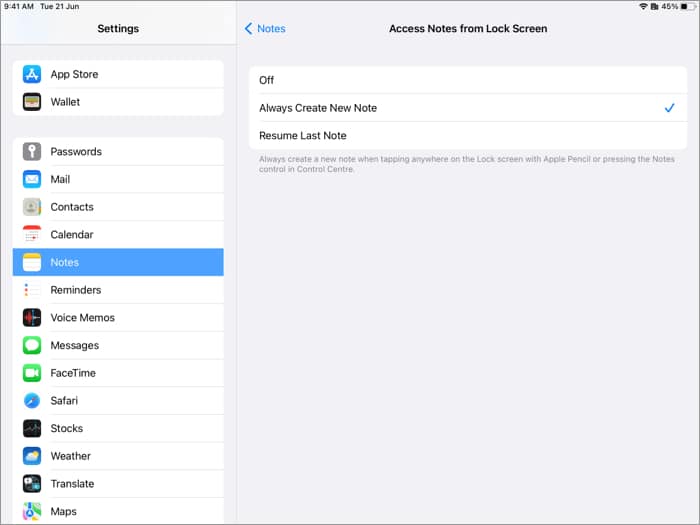The height and width of the screenshot is (525, 700).
Task: Open the Voice Memos icon
Action: tap(32, 318)
